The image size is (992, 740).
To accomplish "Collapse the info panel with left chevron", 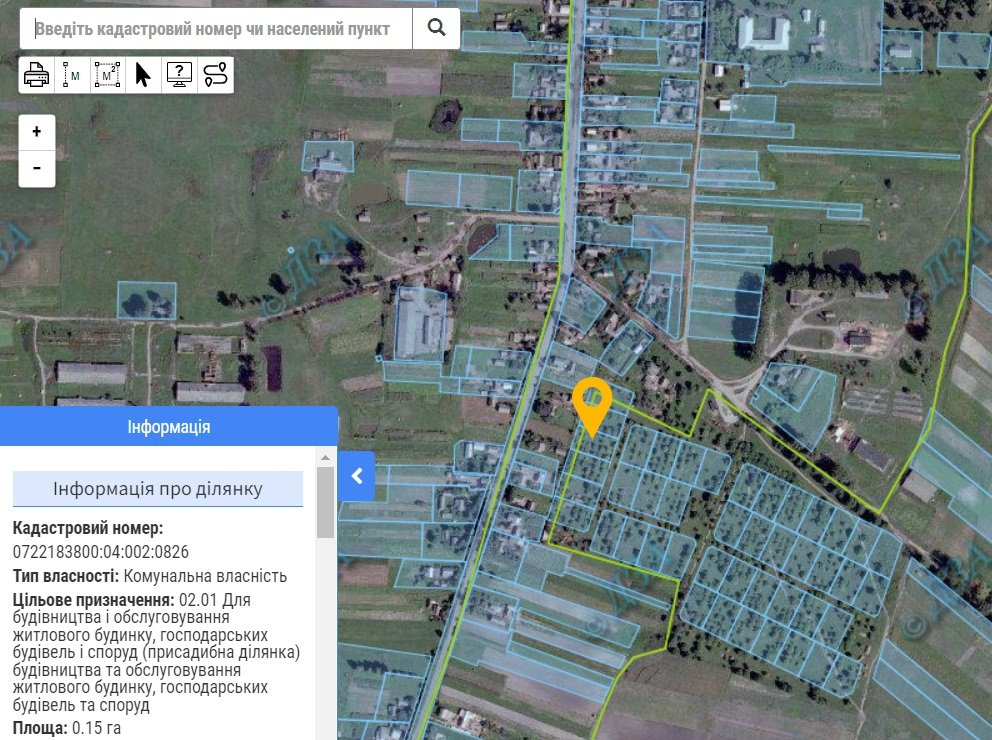I will coord(357,476).
